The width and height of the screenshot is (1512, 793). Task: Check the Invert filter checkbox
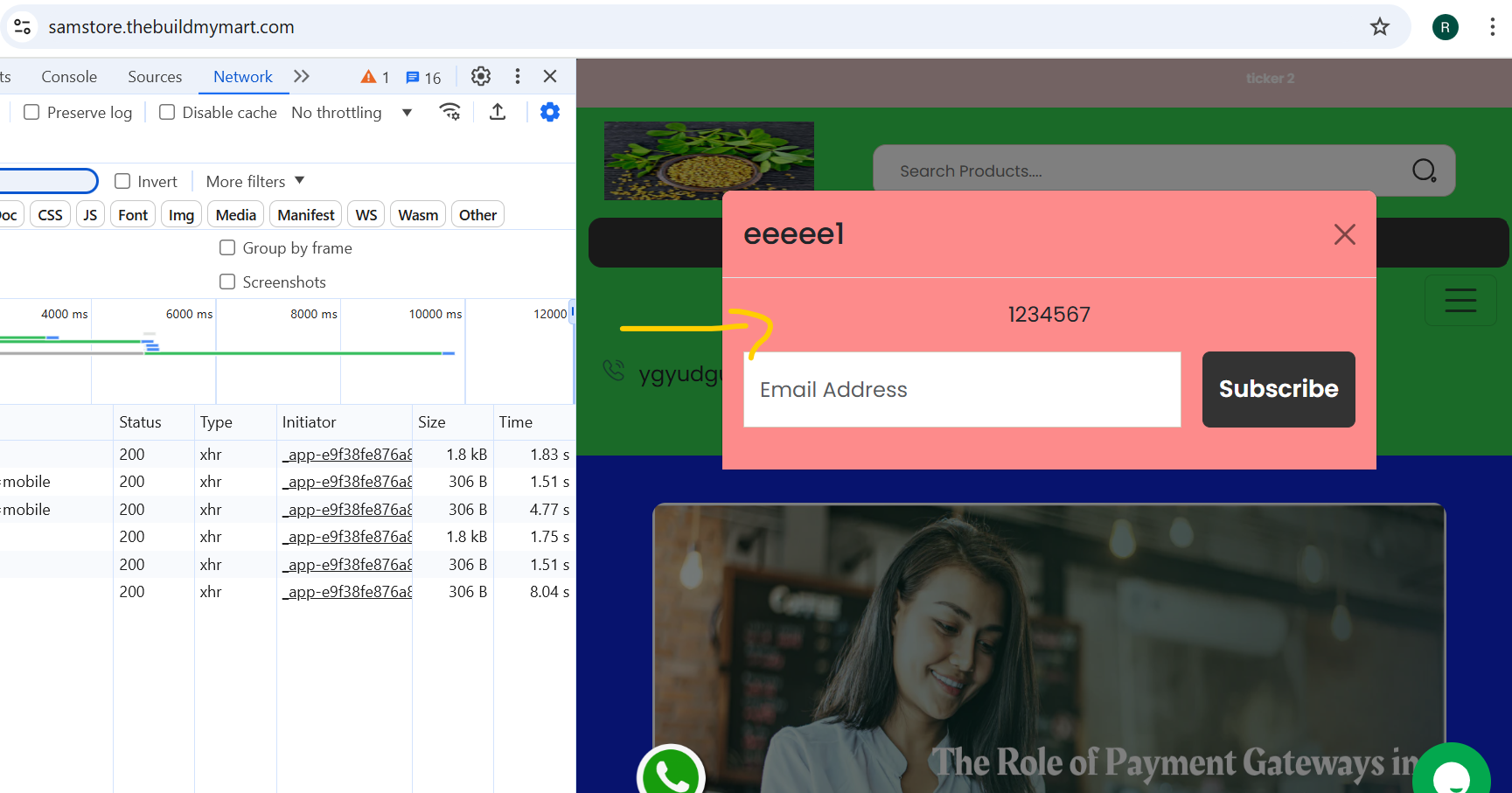tap(122, 181)
